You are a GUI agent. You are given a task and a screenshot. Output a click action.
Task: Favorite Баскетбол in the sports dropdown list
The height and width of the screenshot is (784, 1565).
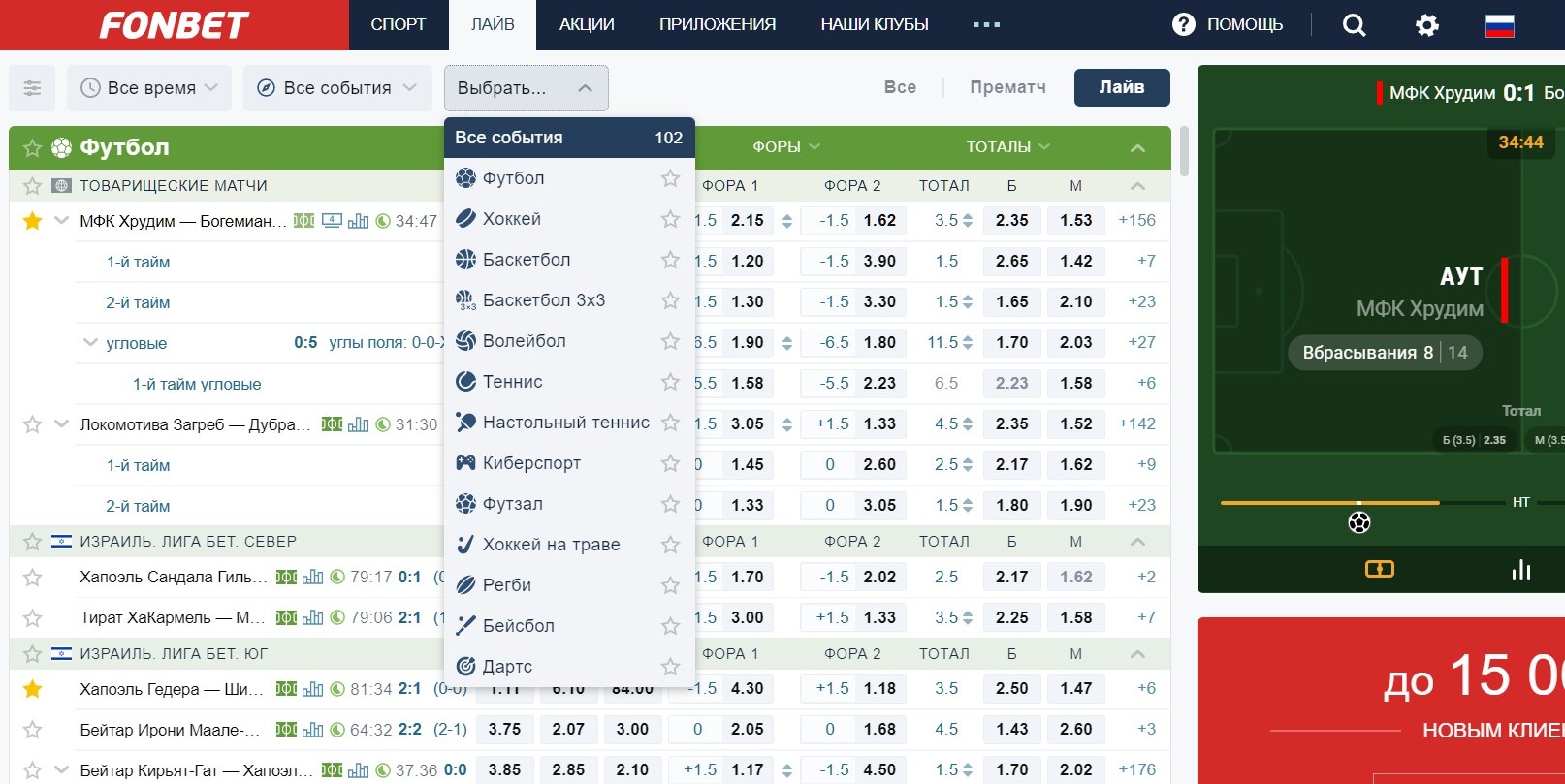click(670, 260)
